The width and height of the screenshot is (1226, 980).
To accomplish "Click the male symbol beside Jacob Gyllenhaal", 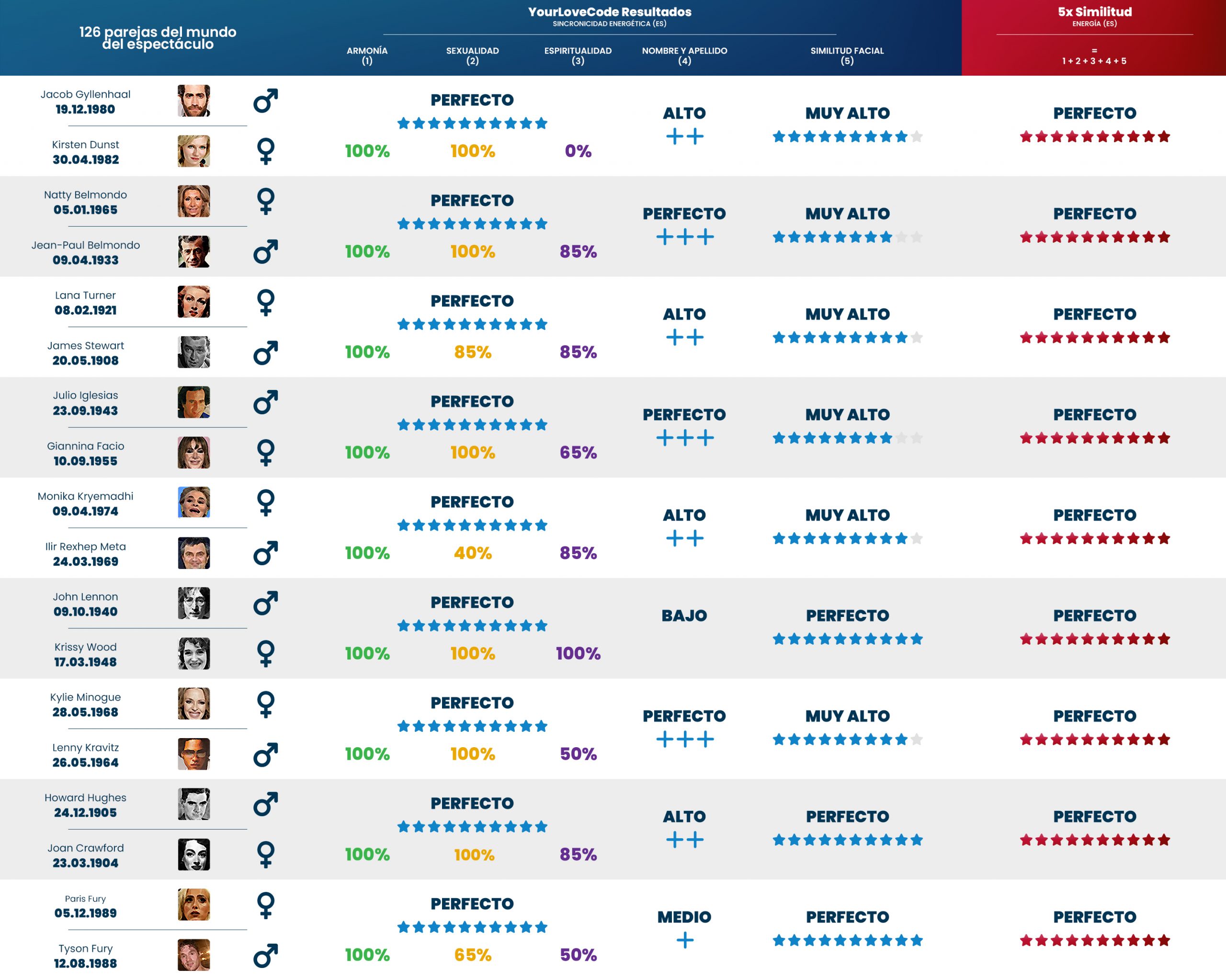I will pos(266,101).
